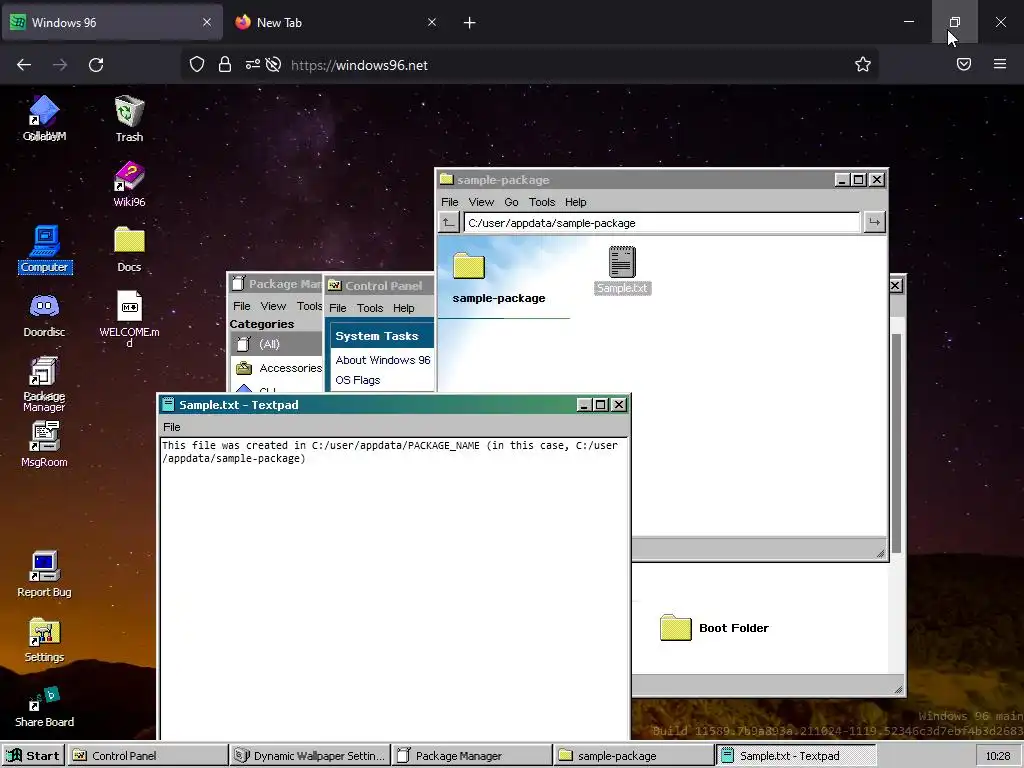Select the Accessories category in Package Manager
1024x768 pixels.
(277, 368)
